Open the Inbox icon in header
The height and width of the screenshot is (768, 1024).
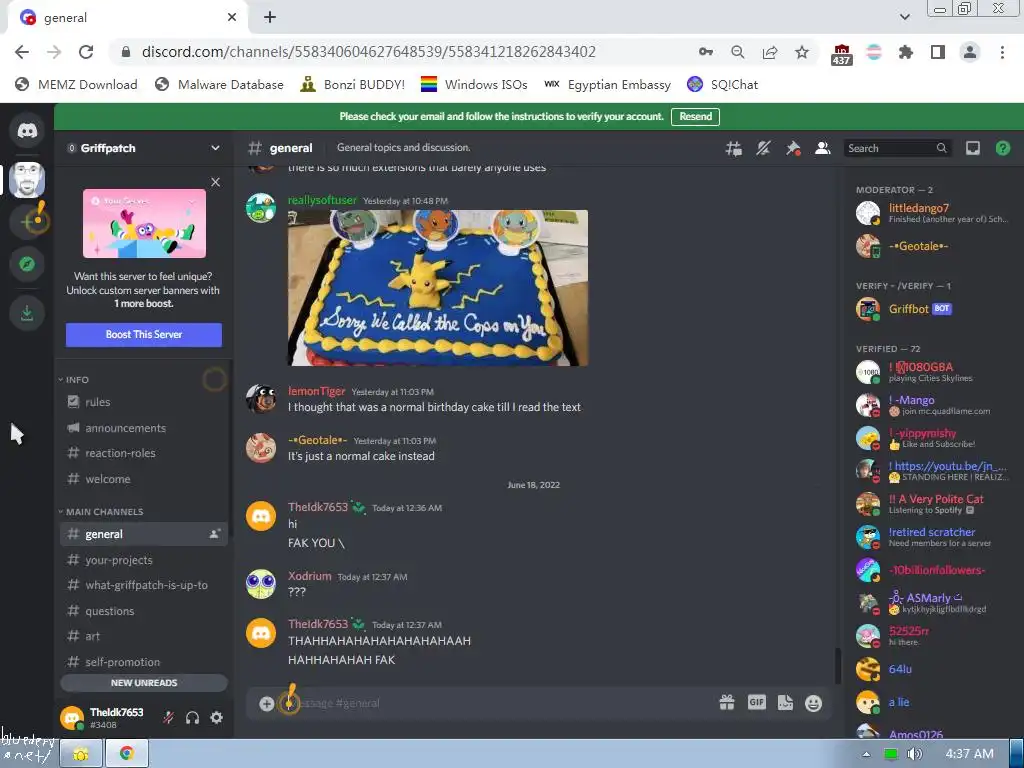pyautogui.click(x=972, y=148)
